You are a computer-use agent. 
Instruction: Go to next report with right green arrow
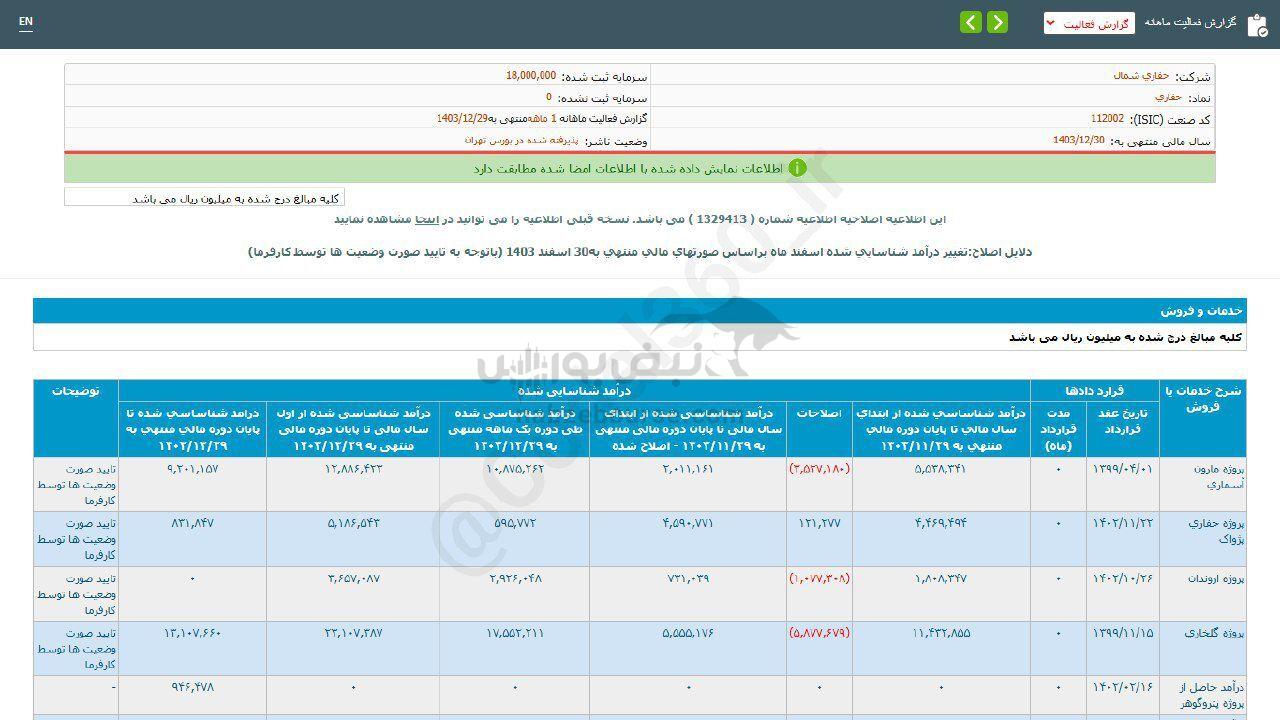(997, 23)
